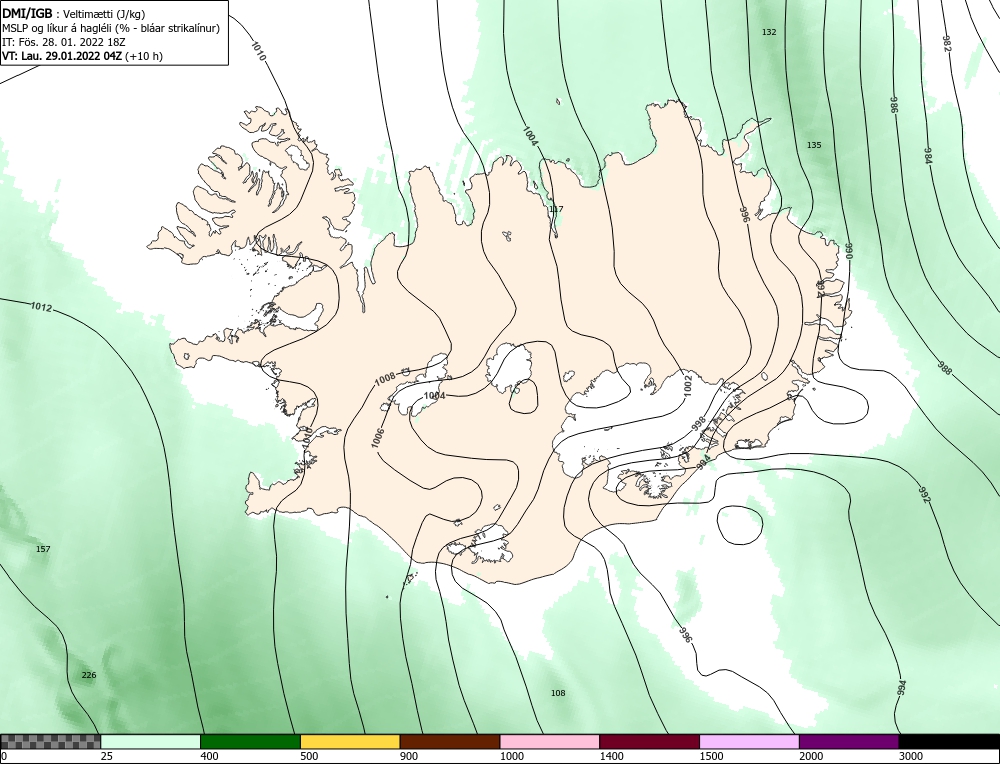This screenshot has height=764, width=1000.
Task: Click the 988 isobar label
Action: 945,368
